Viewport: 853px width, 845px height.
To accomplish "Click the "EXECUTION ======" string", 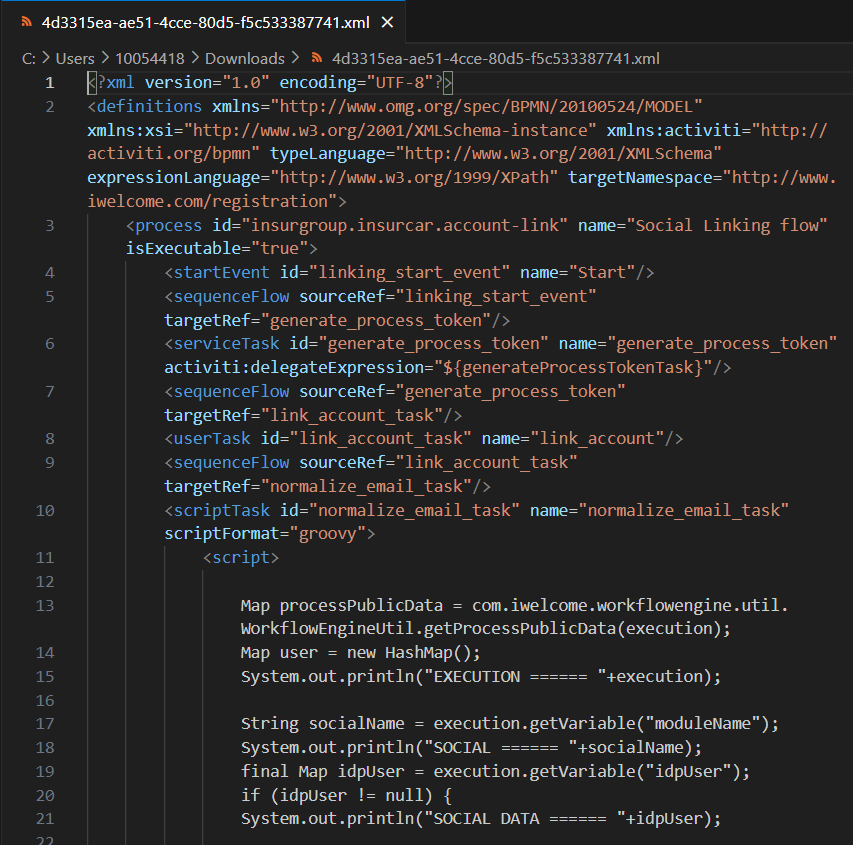I will (x=515, y=677).
